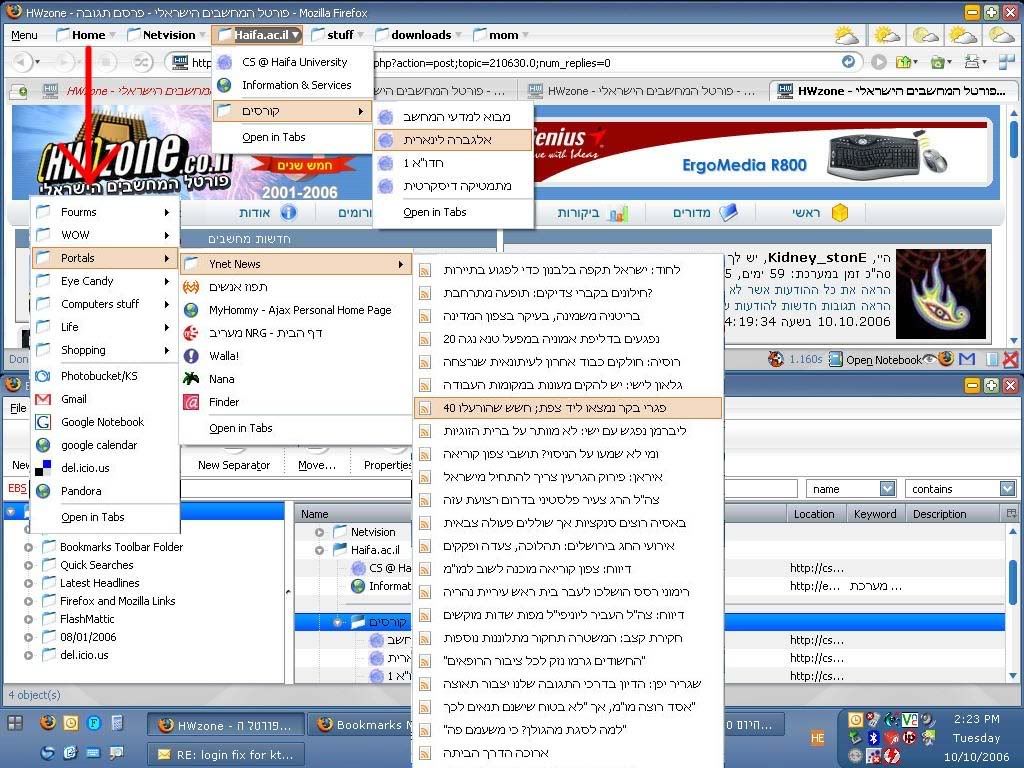This screenshot has width=1024, height=768.
Task: Click the Go arrow next to the address bar
Action: pyautogui.click(x=879, y=62)
